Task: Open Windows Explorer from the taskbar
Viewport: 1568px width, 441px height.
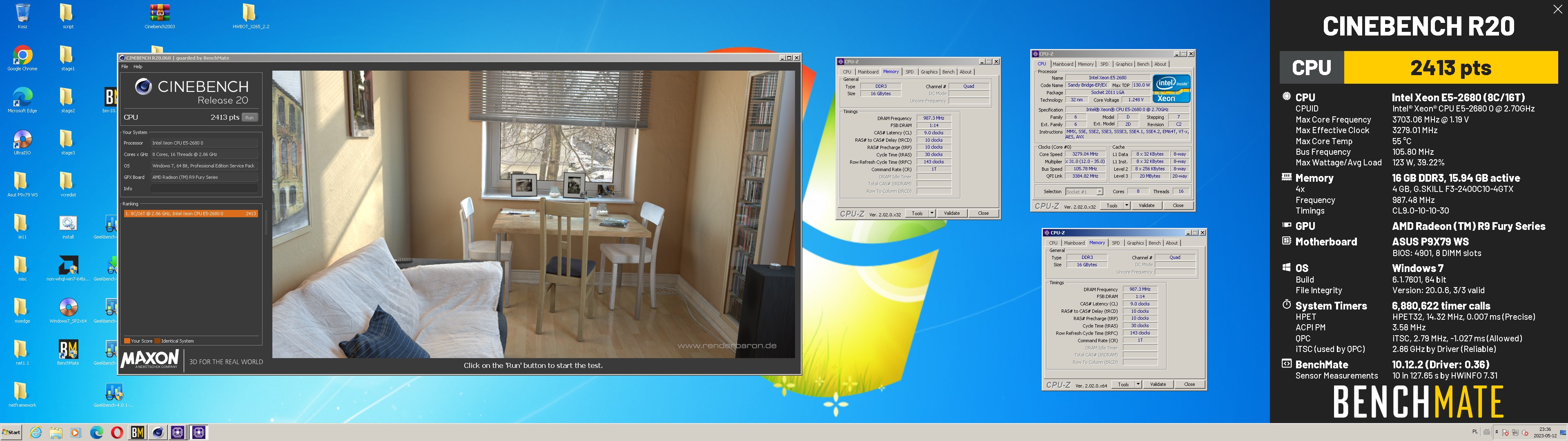Action: (x=56, y=432)
